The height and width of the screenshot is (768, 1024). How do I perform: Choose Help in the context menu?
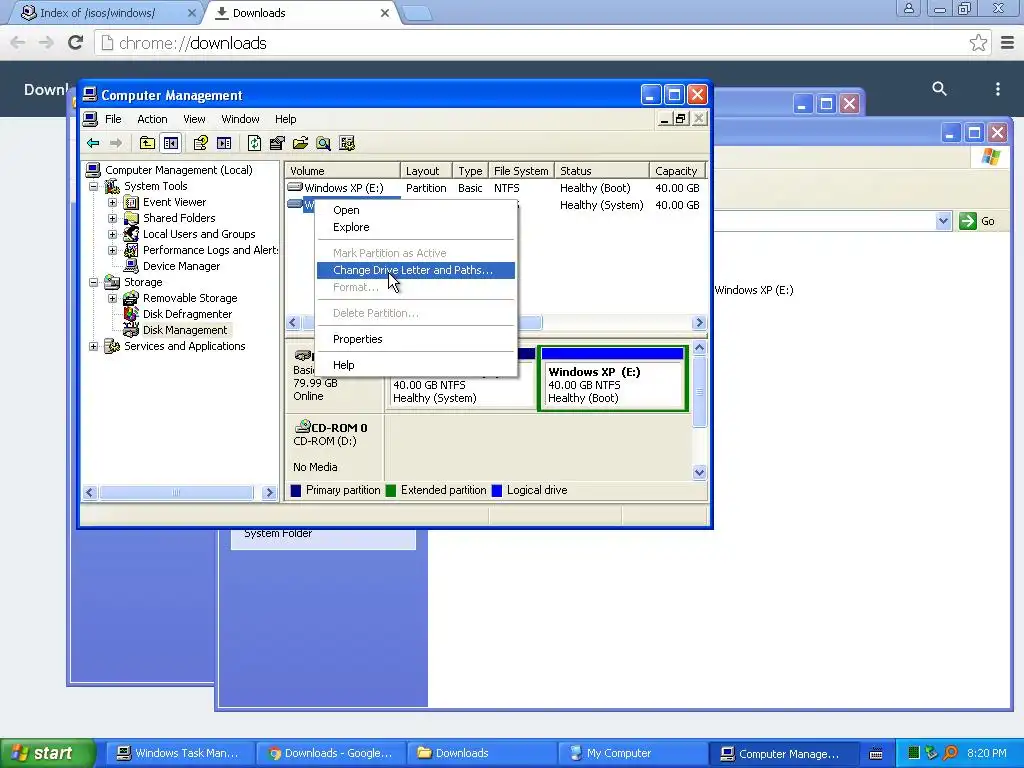pos(416,365)
